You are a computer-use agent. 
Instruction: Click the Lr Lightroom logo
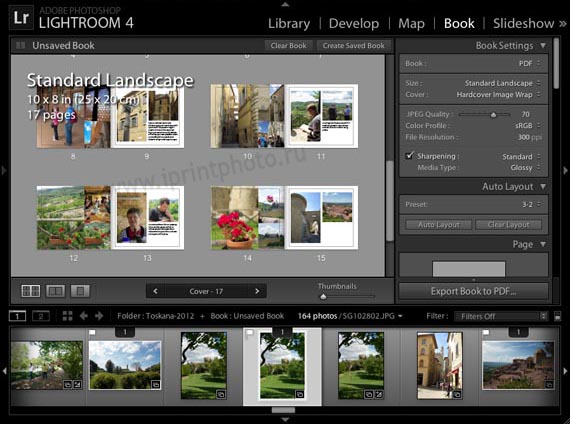(x=21, y=18)
